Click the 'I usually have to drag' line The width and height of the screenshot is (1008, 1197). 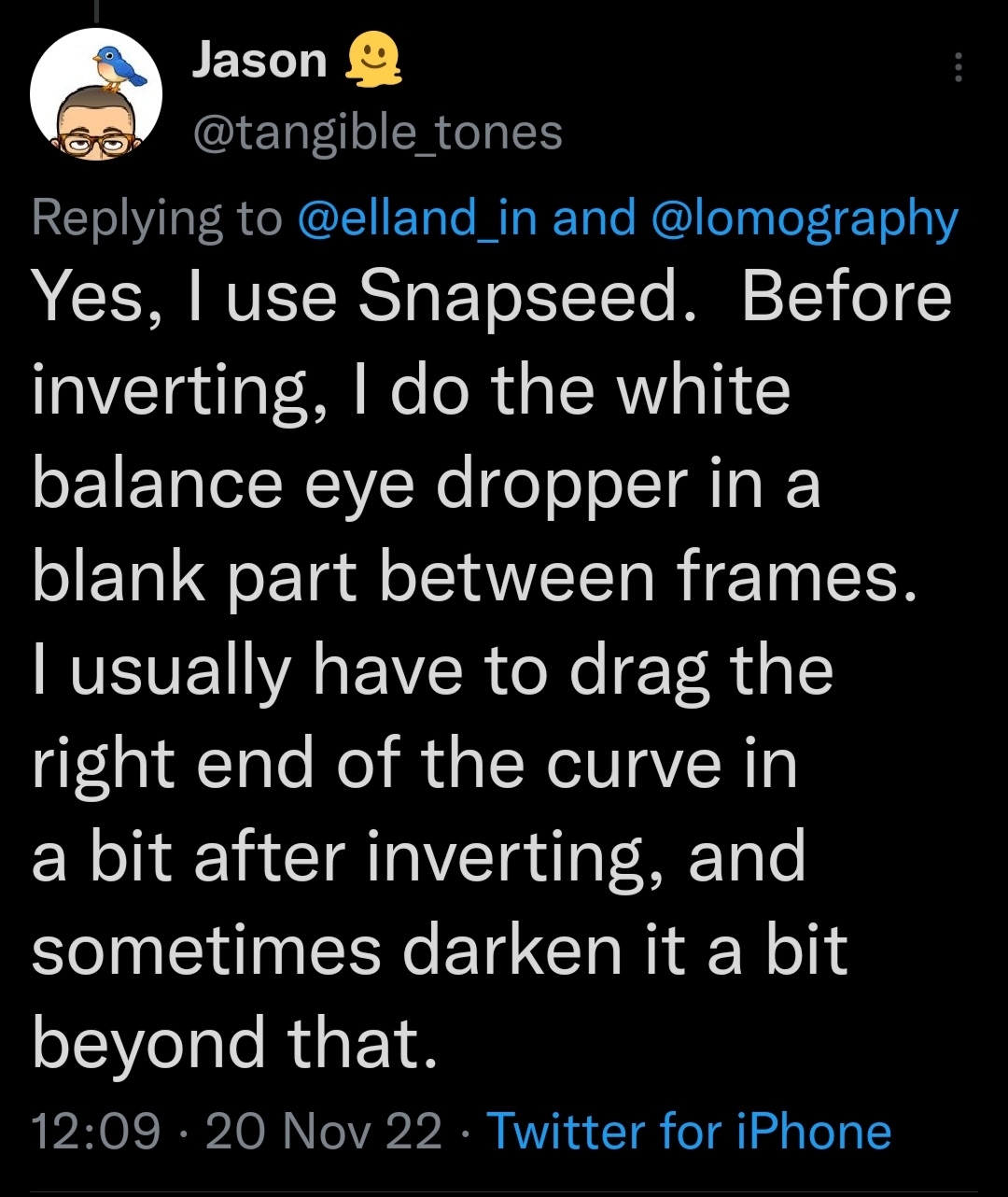point(432,669)
